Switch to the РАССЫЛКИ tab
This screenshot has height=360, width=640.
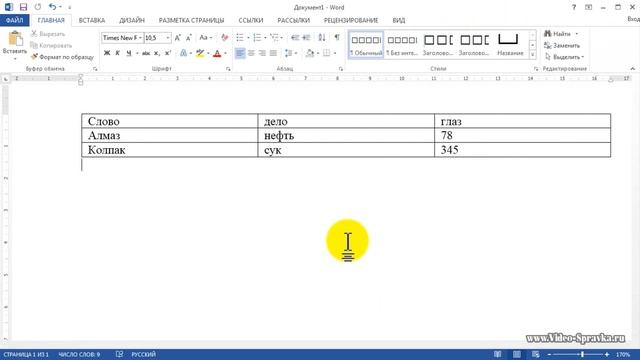click(293, 20)
